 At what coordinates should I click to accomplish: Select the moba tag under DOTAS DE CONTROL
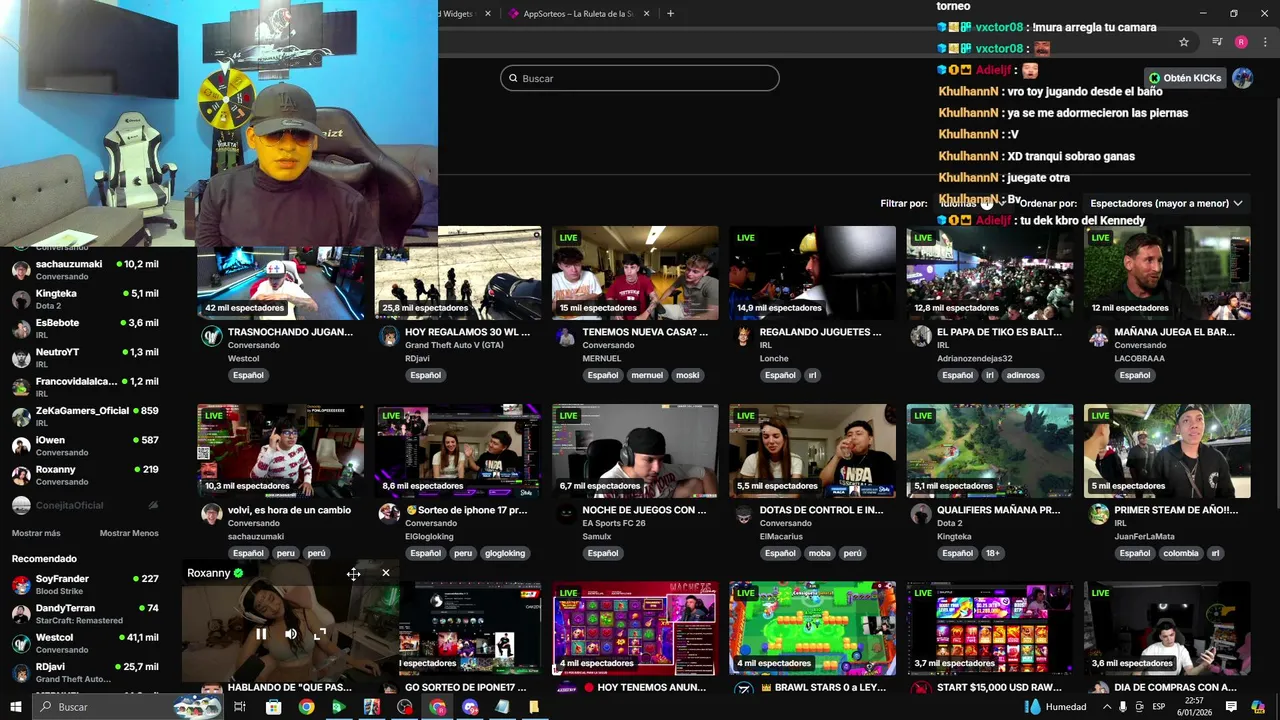click(820, 553)
